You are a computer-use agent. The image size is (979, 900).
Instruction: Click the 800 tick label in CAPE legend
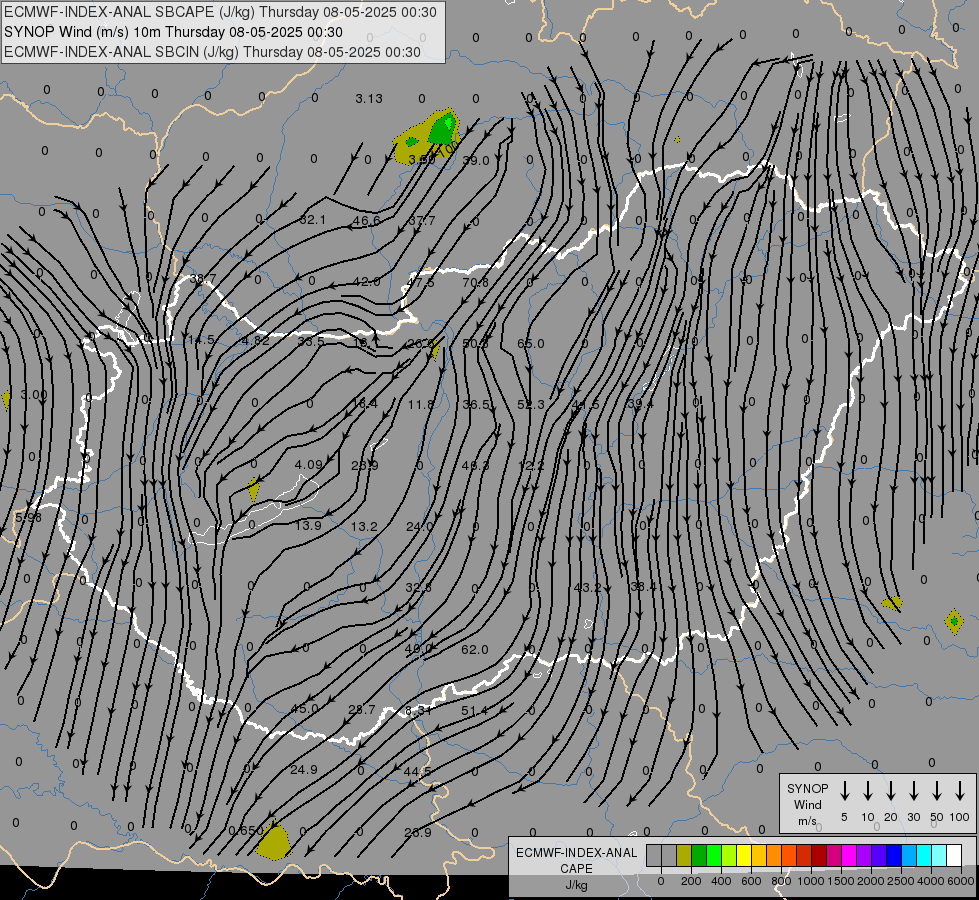tap(781, 881)
